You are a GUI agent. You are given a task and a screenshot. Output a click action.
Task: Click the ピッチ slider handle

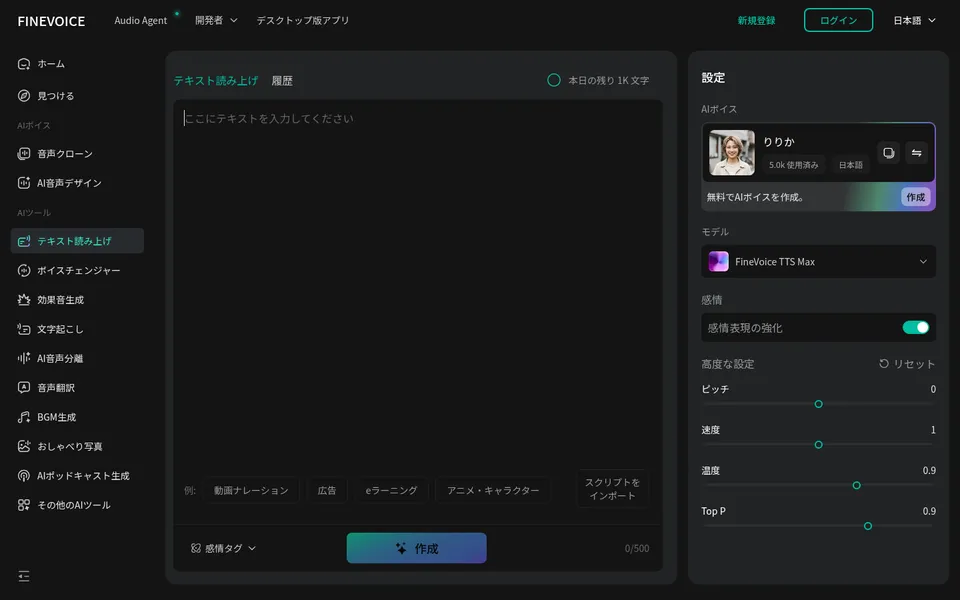819,404
